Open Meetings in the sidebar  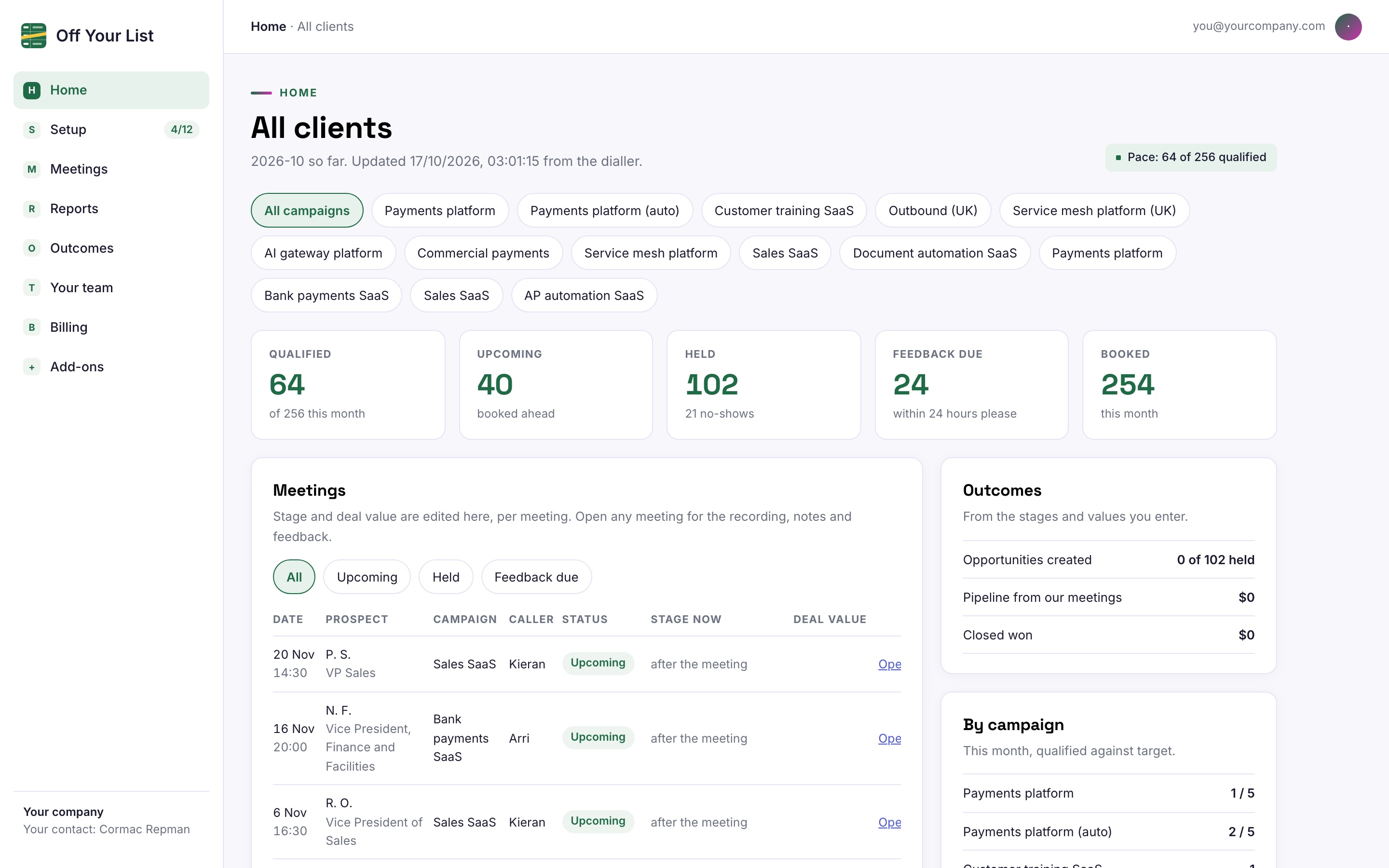click(x=111, y=169)
